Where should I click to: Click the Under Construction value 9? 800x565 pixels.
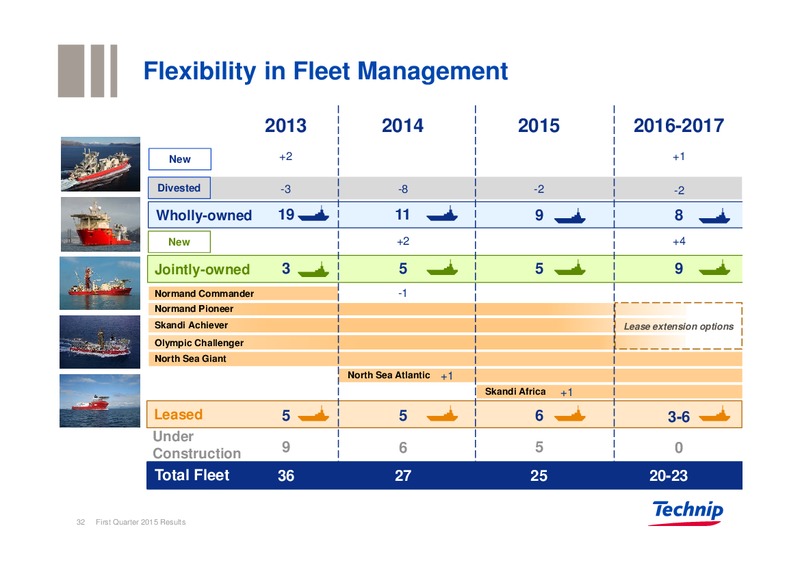286,447
